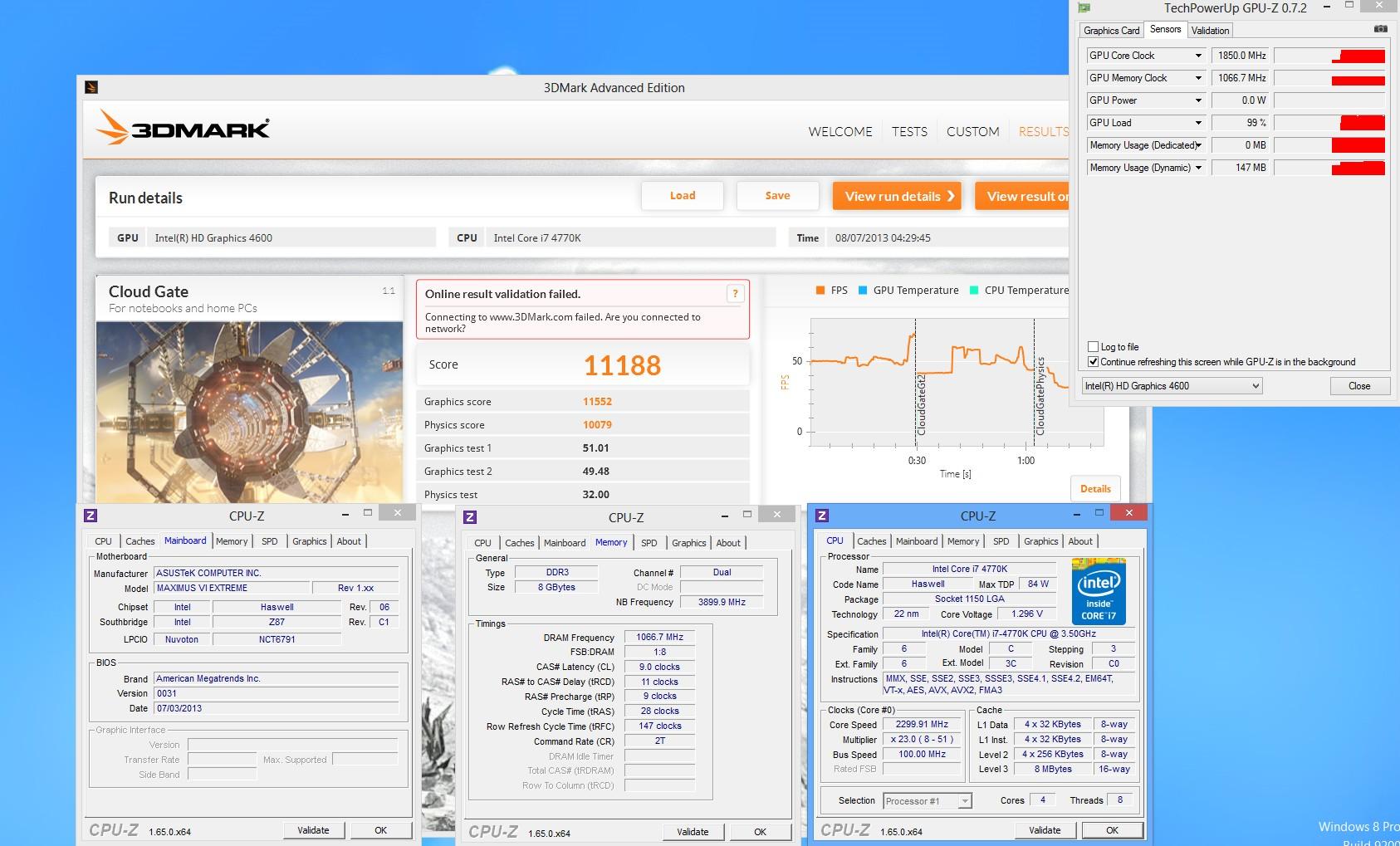Click the FPS orange legend marker
This screenshot has height=846, width=1400.
point(820,290)
